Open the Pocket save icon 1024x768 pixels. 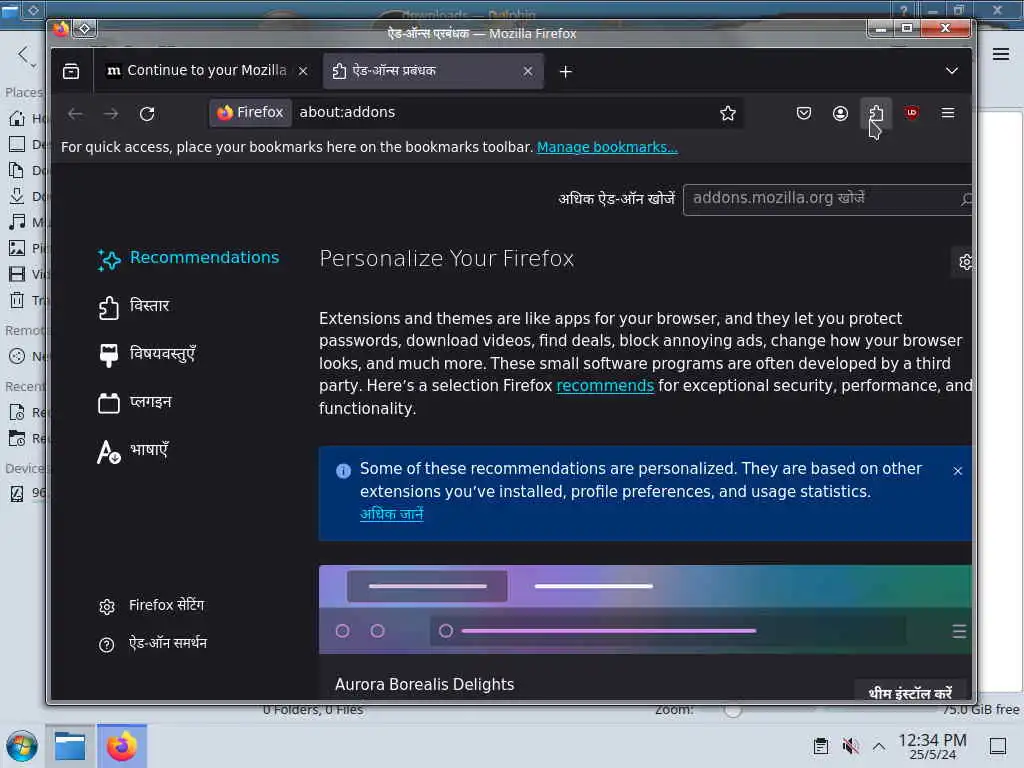pyautogui.click(x=804, y=113)
